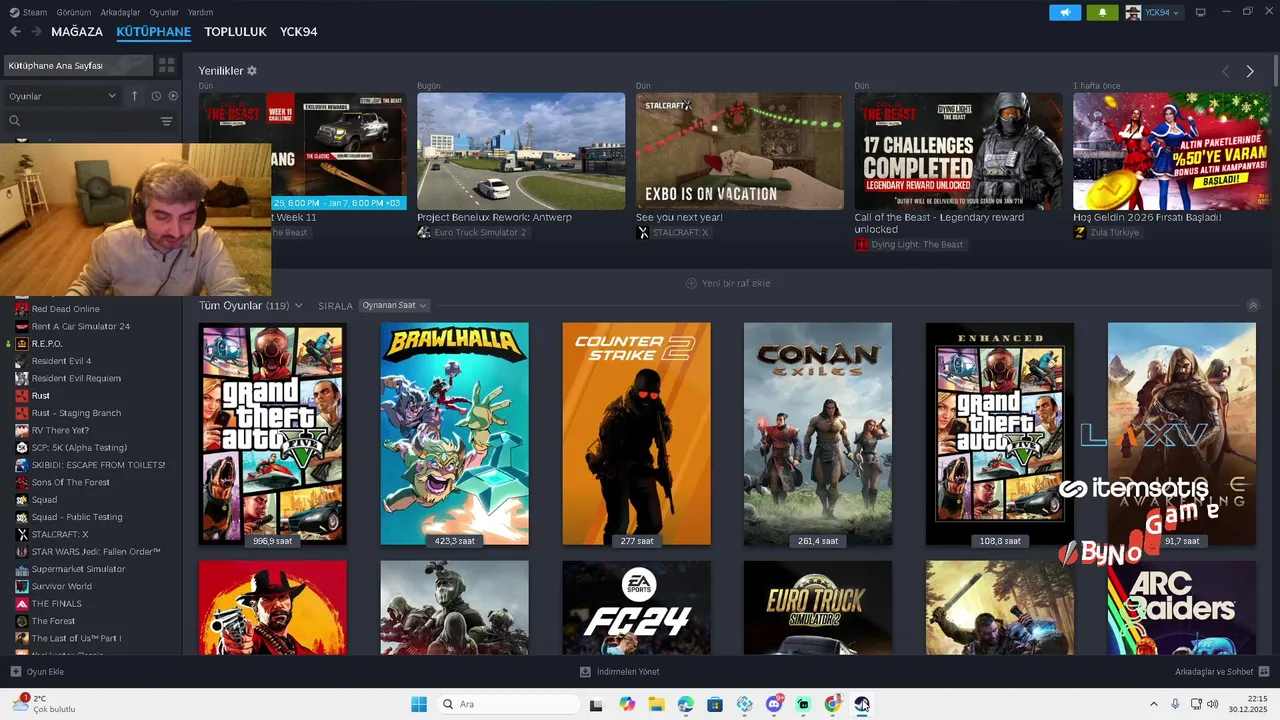Open Discord from the taskbar

773,704
